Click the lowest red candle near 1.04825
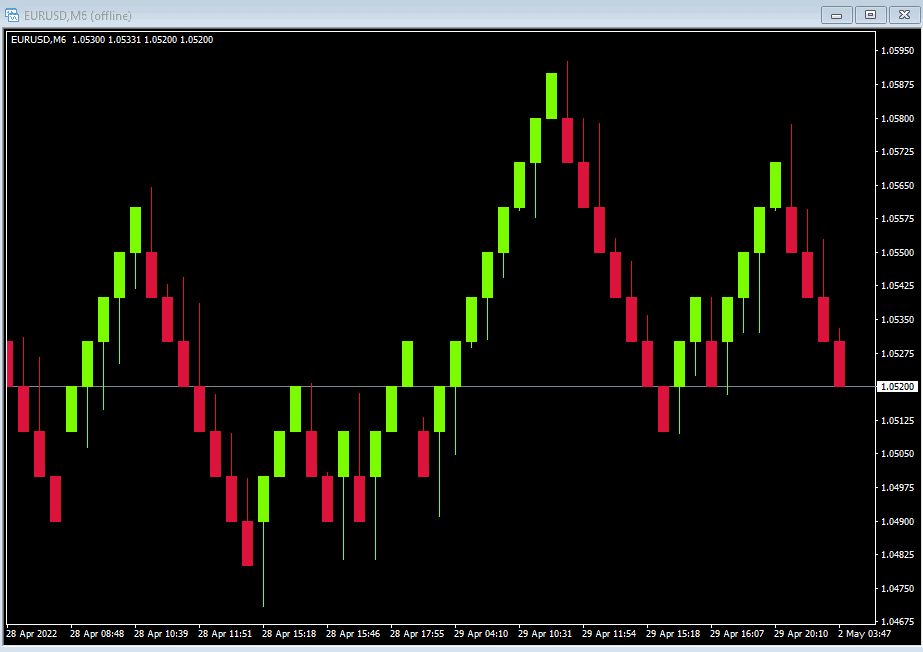 [x=247, y=543]
